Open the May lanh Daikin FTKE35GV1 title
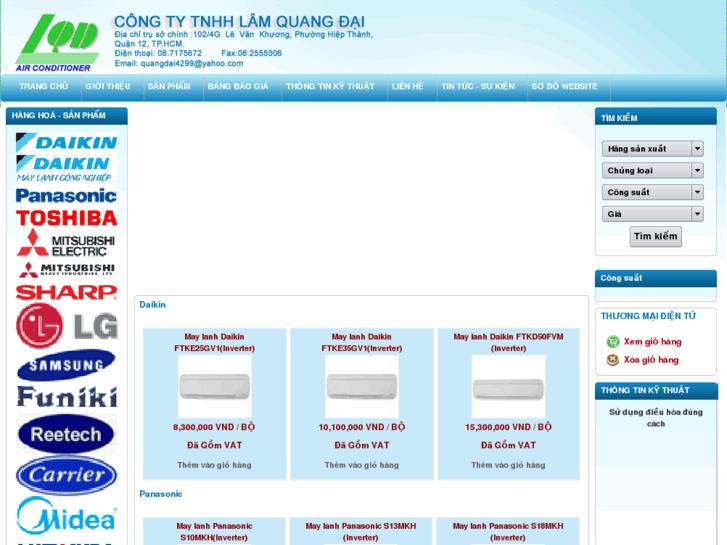Image resolution: width=727 pixels, height=545 pixels. pyautogui.click(x=362, y=342)
